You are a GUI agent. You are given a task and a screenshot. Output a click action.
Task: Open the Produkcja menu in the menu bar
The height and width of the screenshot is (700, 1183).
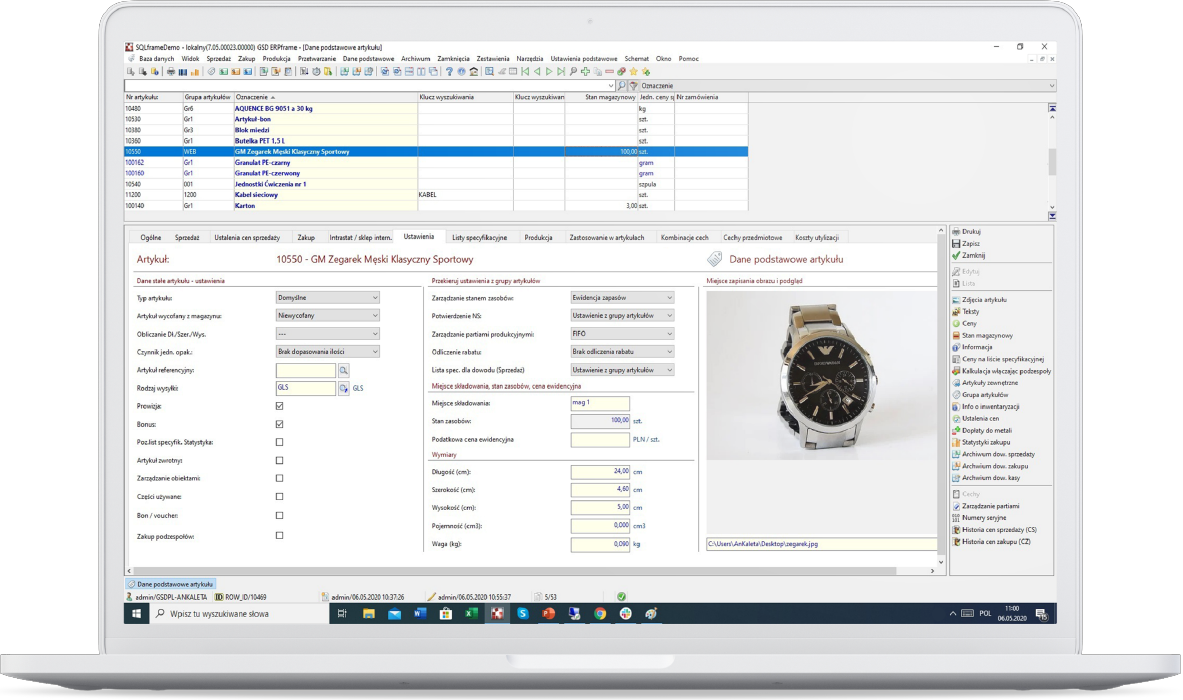(276, 59)
